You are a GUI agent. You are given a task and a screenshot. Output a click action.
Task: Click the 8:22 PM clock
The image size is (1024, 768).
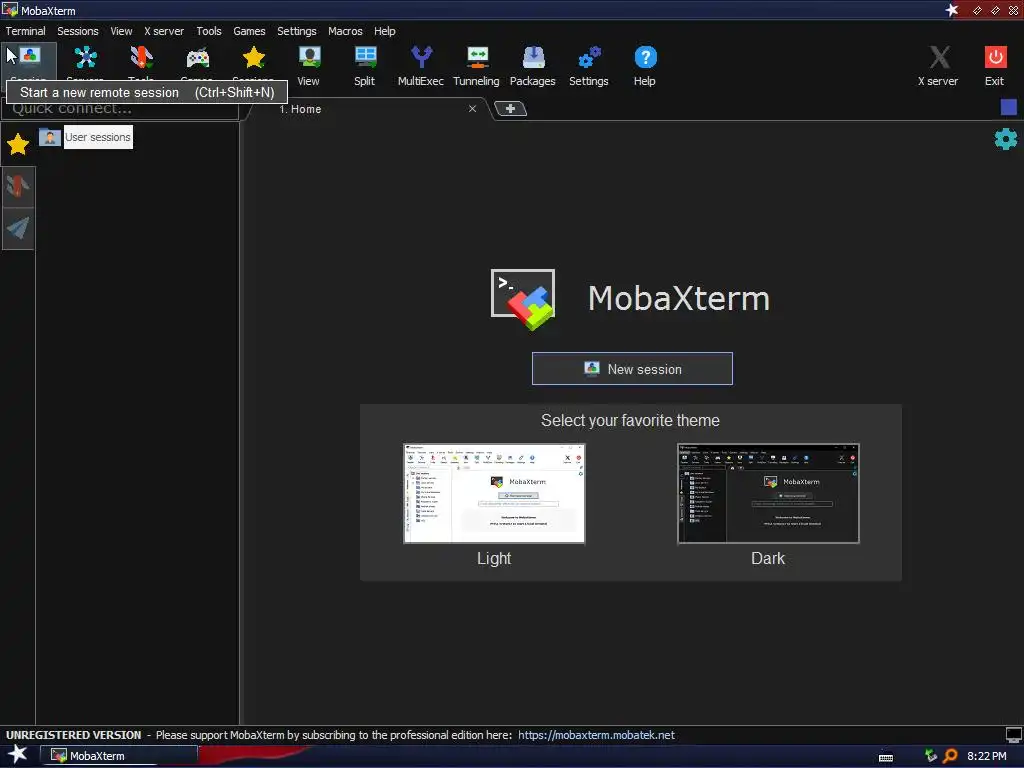point(986,756)
